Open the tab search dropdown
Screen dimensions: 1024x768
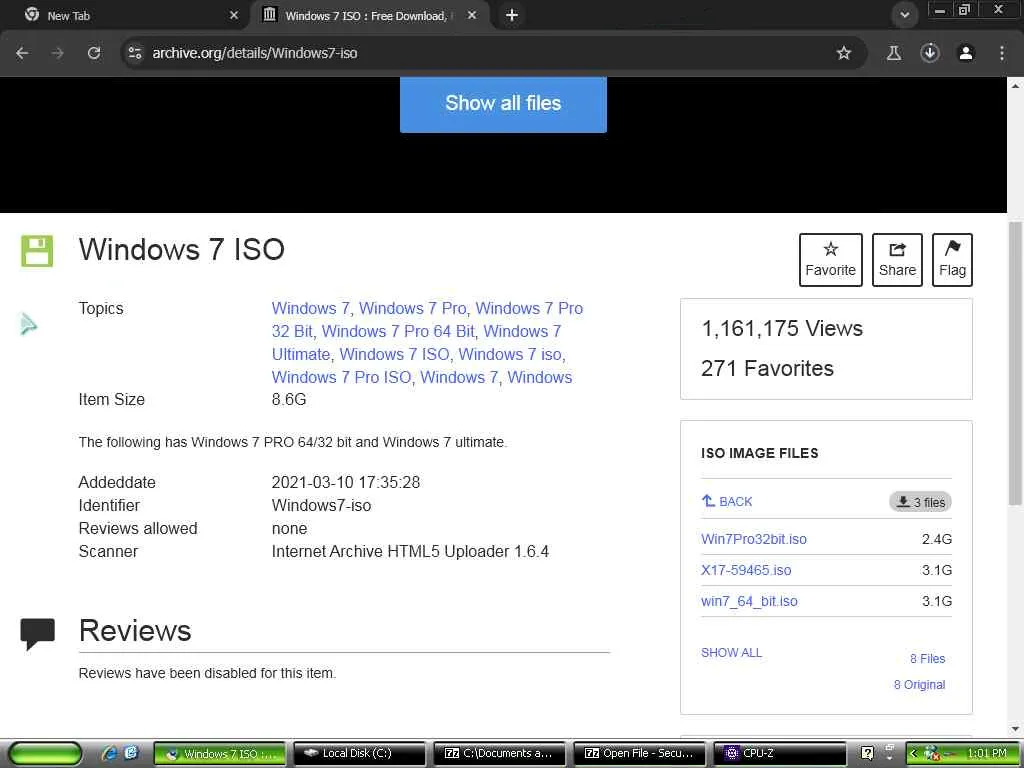pos(904,15)
